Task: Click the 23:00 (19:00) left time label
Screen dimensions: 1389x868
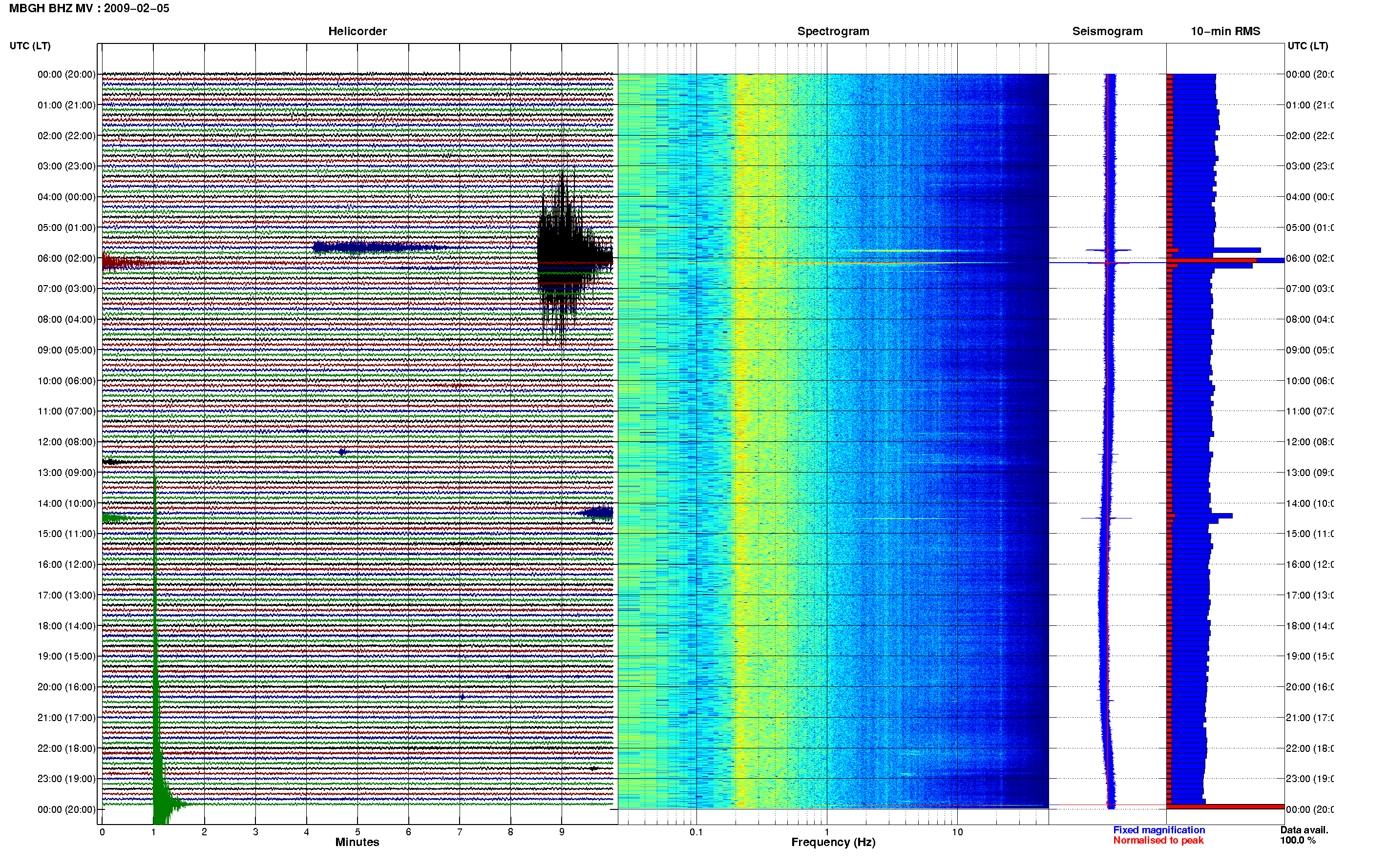Action: coord(66,779)
